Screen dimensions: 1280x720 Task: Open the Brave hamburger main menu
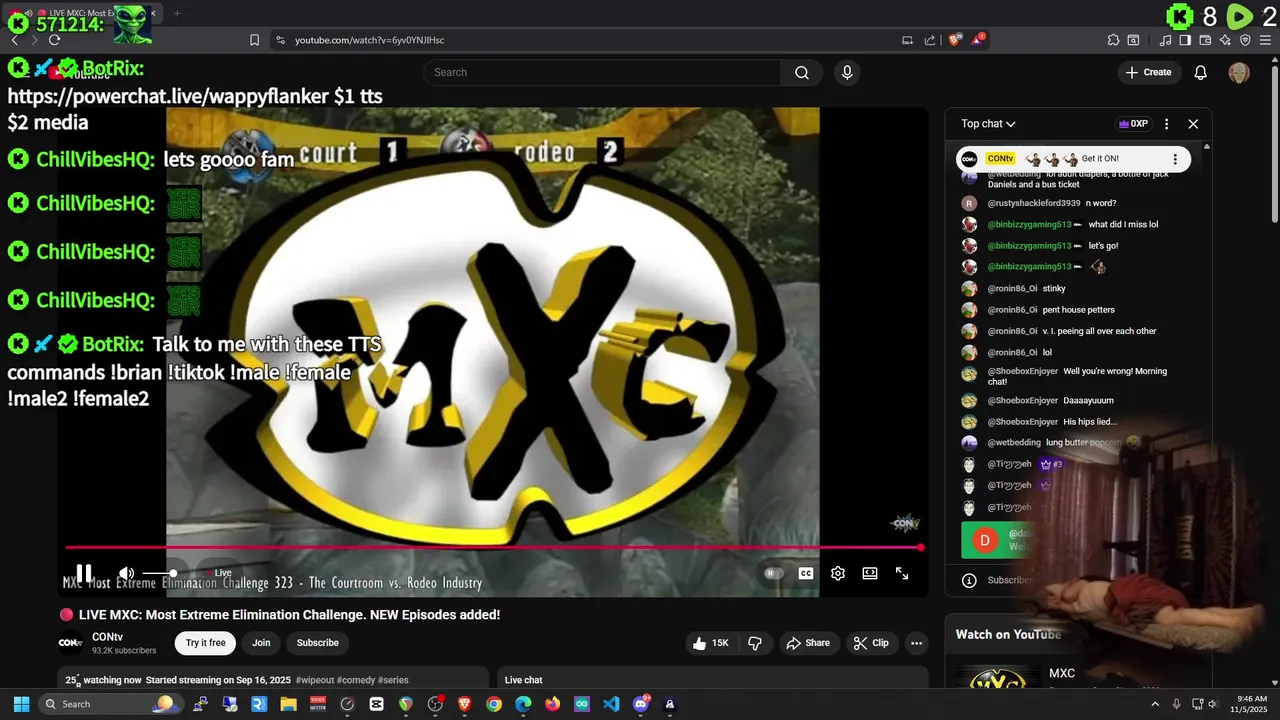1266,40
